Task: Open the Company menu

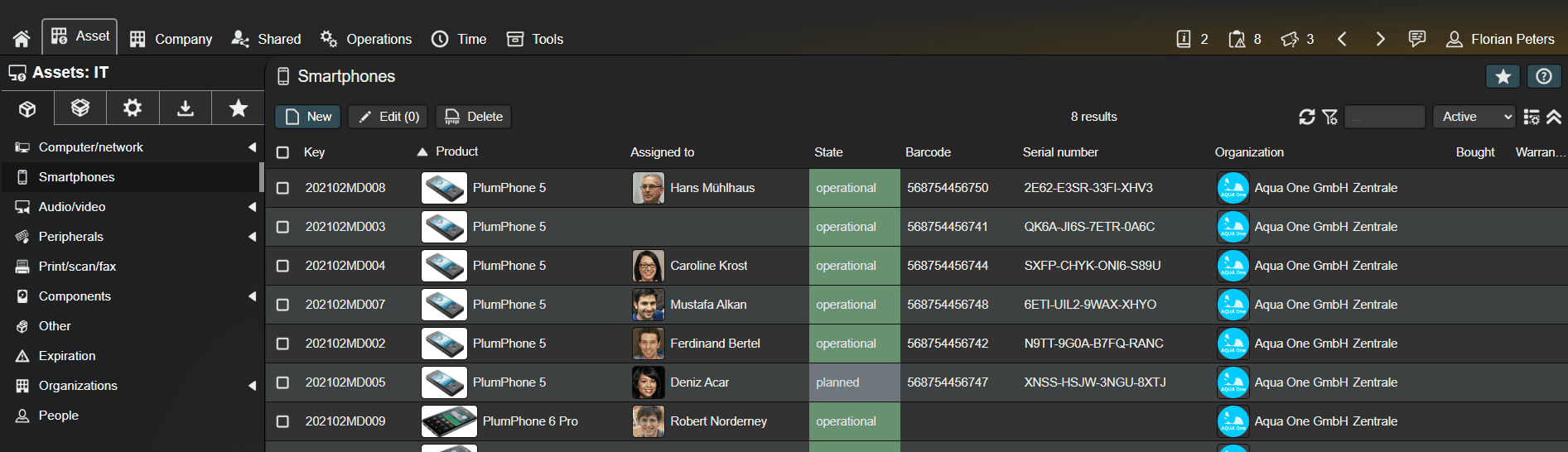Action: tap(171, 39)
